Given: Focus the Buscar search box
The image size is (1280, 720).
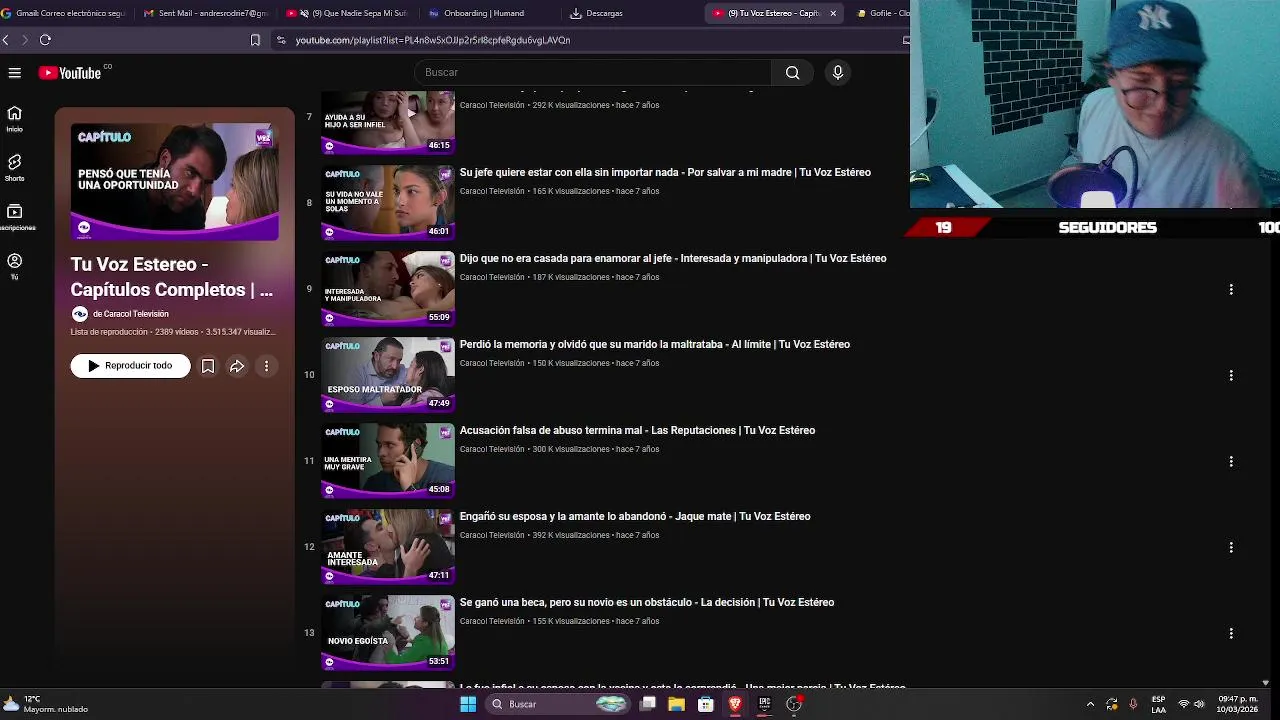Looking at the screenshot, I should tap(593, 72).
